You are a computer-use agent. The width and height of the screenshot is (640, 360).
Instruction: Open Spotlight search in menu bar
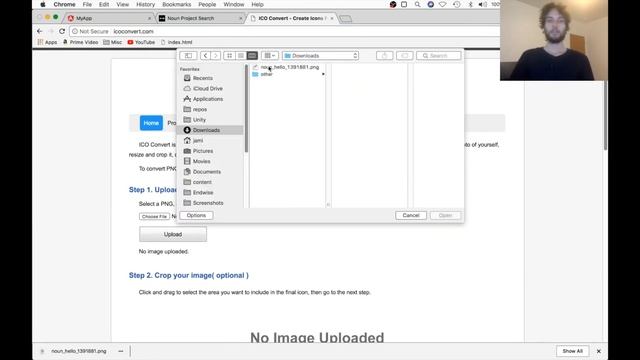tap(417, 4)
